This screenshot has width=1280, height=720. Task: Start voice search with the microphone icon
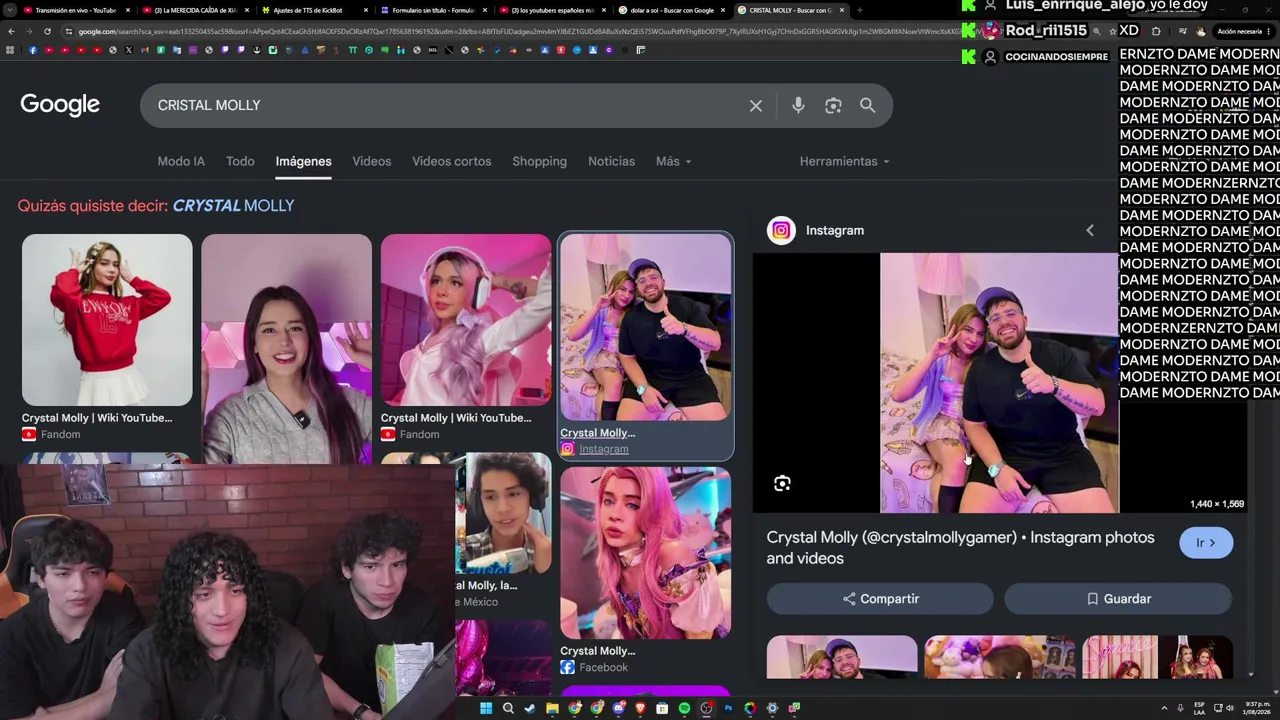click(798, 106)
